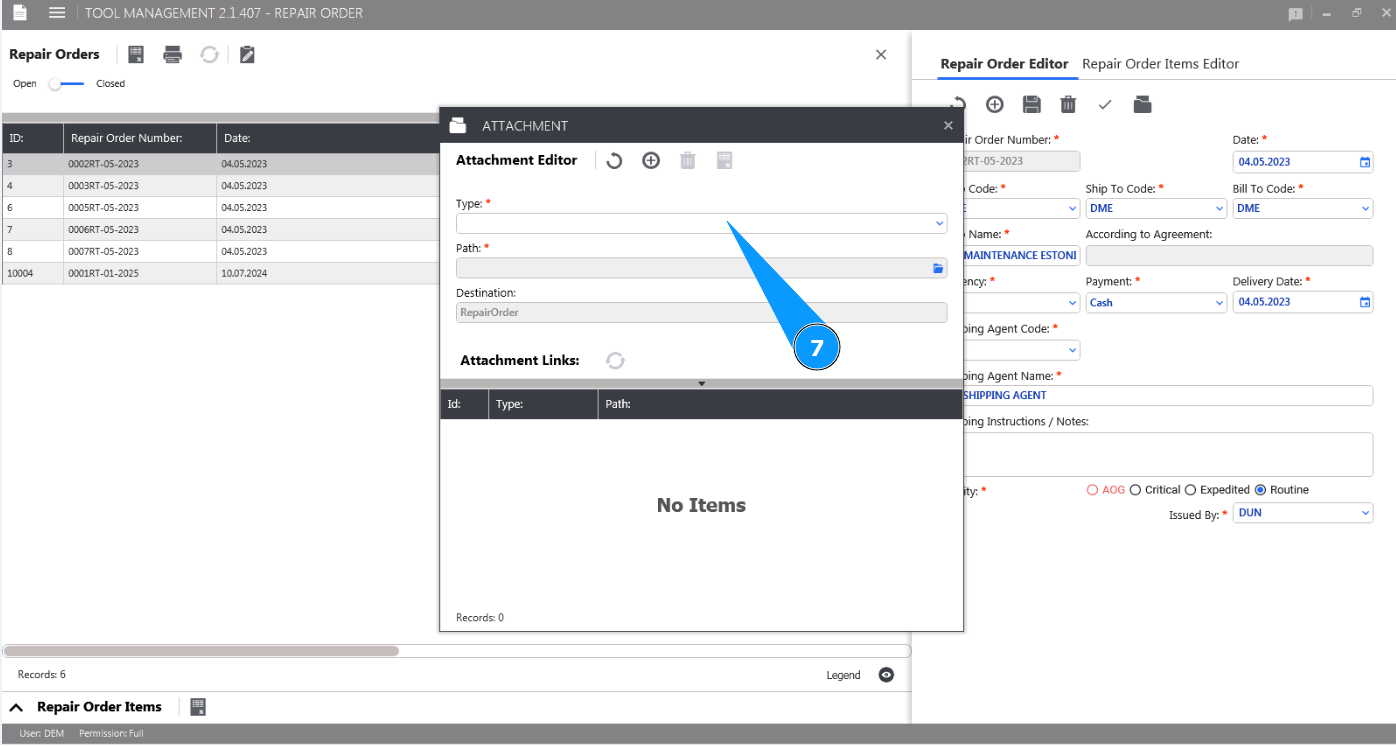
Task: Open the clipboard edit icon in Repair Orders toolbar
Action: (247, 55)
